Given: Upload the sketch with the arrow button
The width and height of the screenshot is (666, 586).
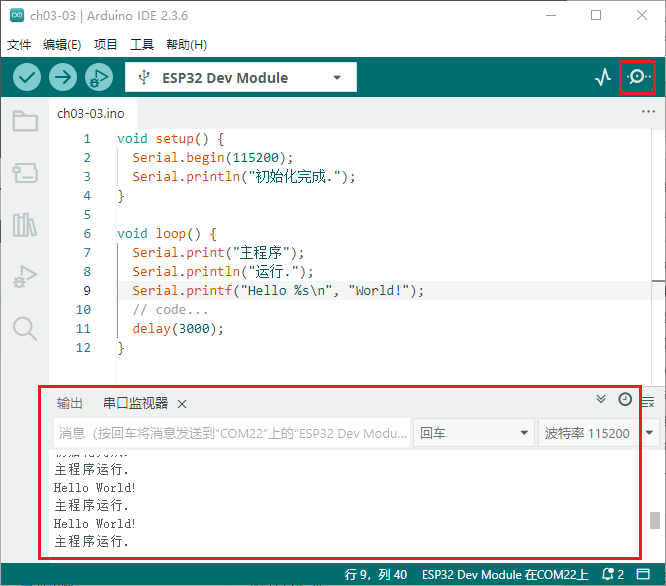Looking at the screenshot, I should (x=63, y=77).
